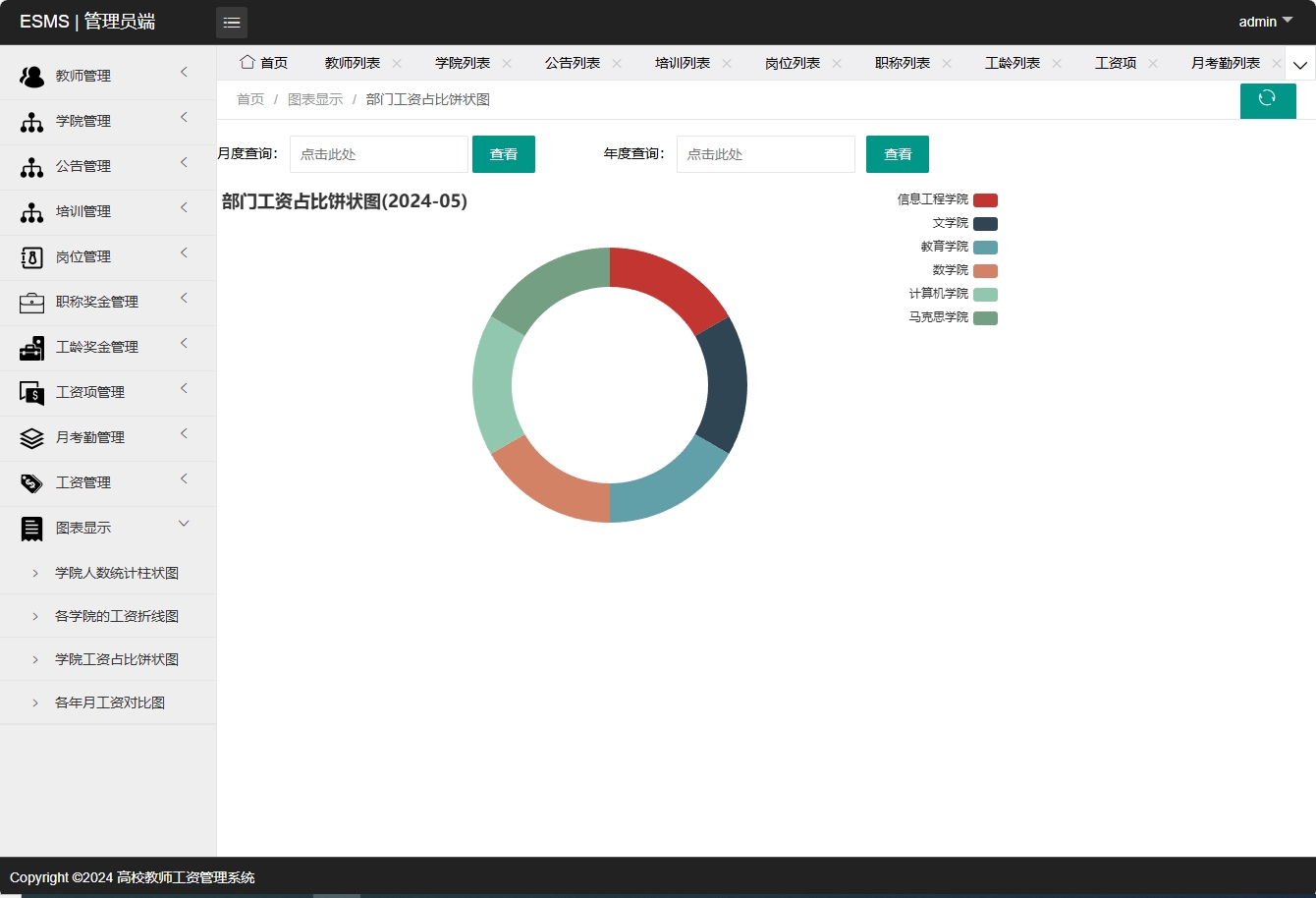Click the 查看 button for monthly query
The image size is (1316, 898).
504,154
